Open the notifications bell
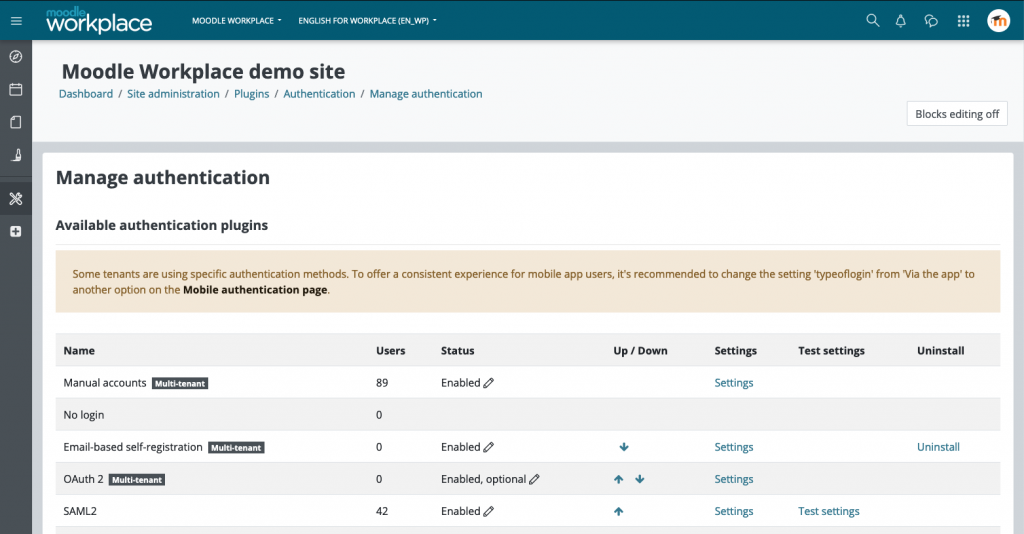 pos(901,21)
